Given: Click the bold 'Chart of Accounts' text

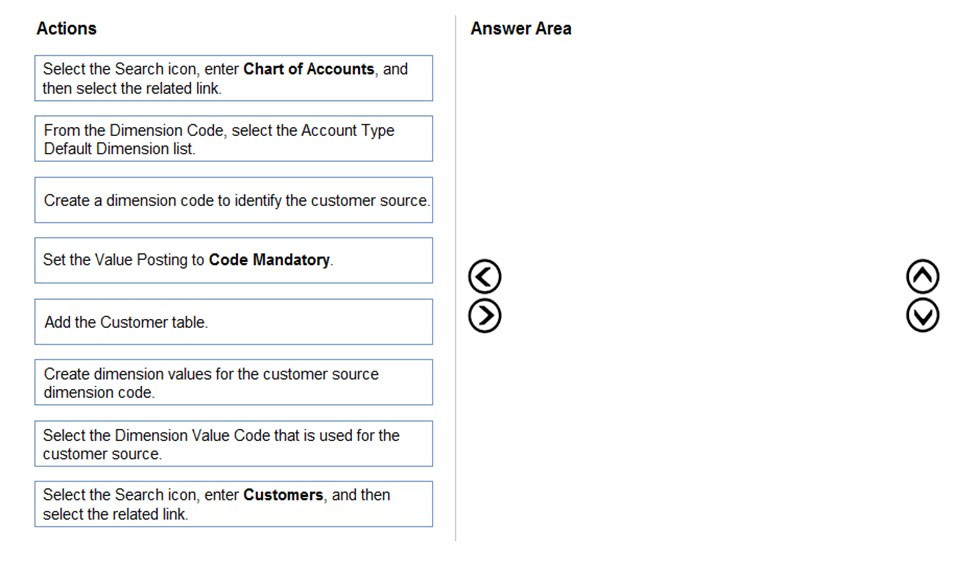Looking at the screenshot, I should click(x=309, y=69).
